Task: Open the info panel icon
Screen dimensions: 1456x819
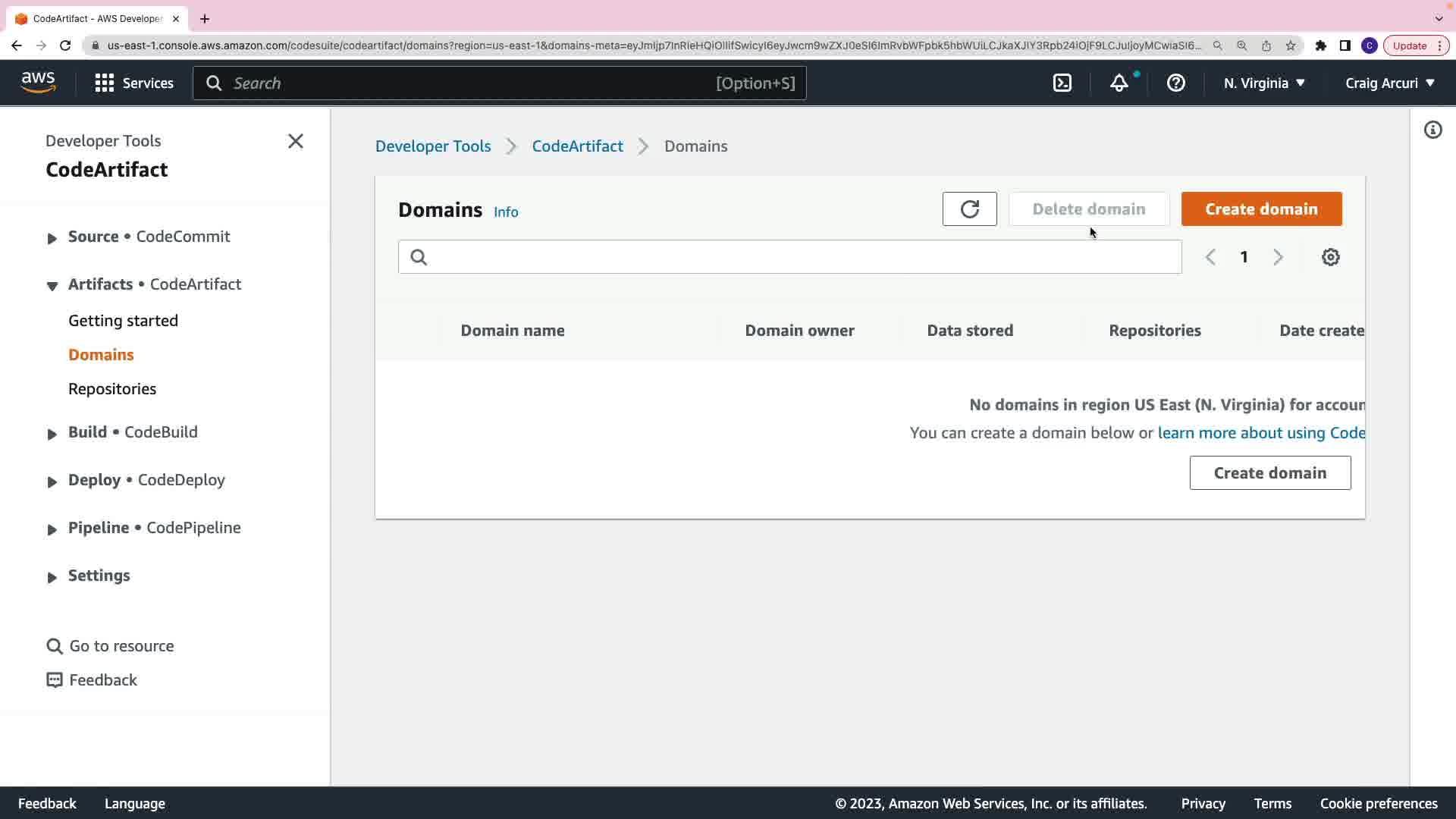Action: 1432,130
